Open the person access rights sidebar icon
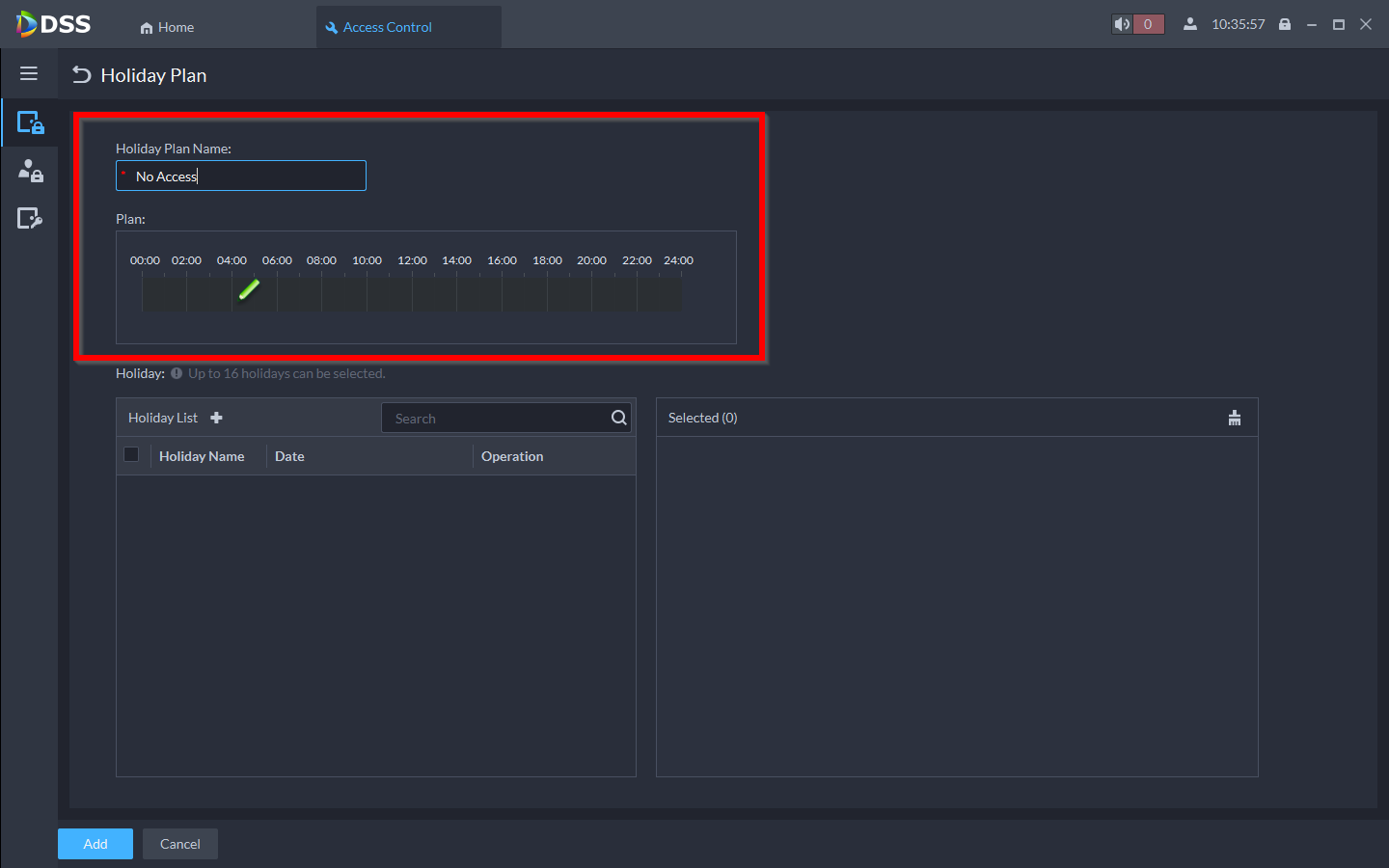The height and width of the screenshot is (868, 1389). 30,171
